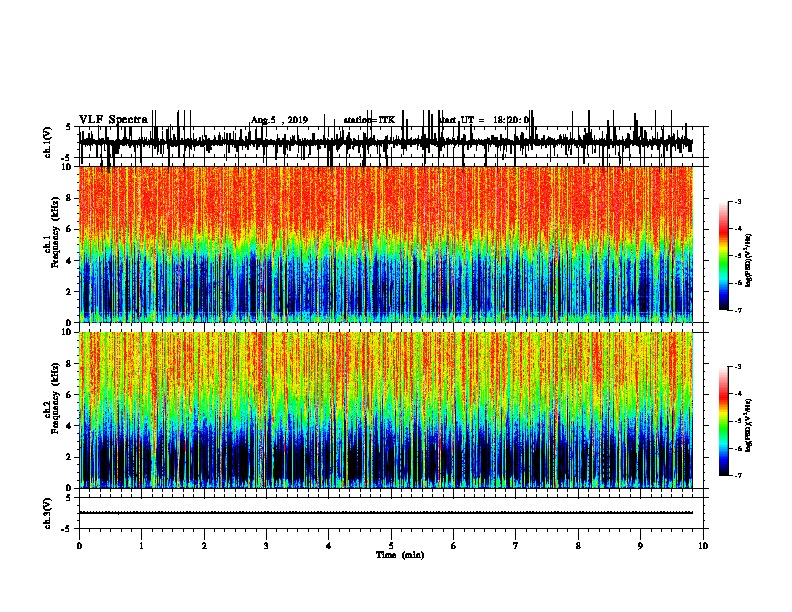Click the ch.1(V) waveform axis label

(47, 142)
